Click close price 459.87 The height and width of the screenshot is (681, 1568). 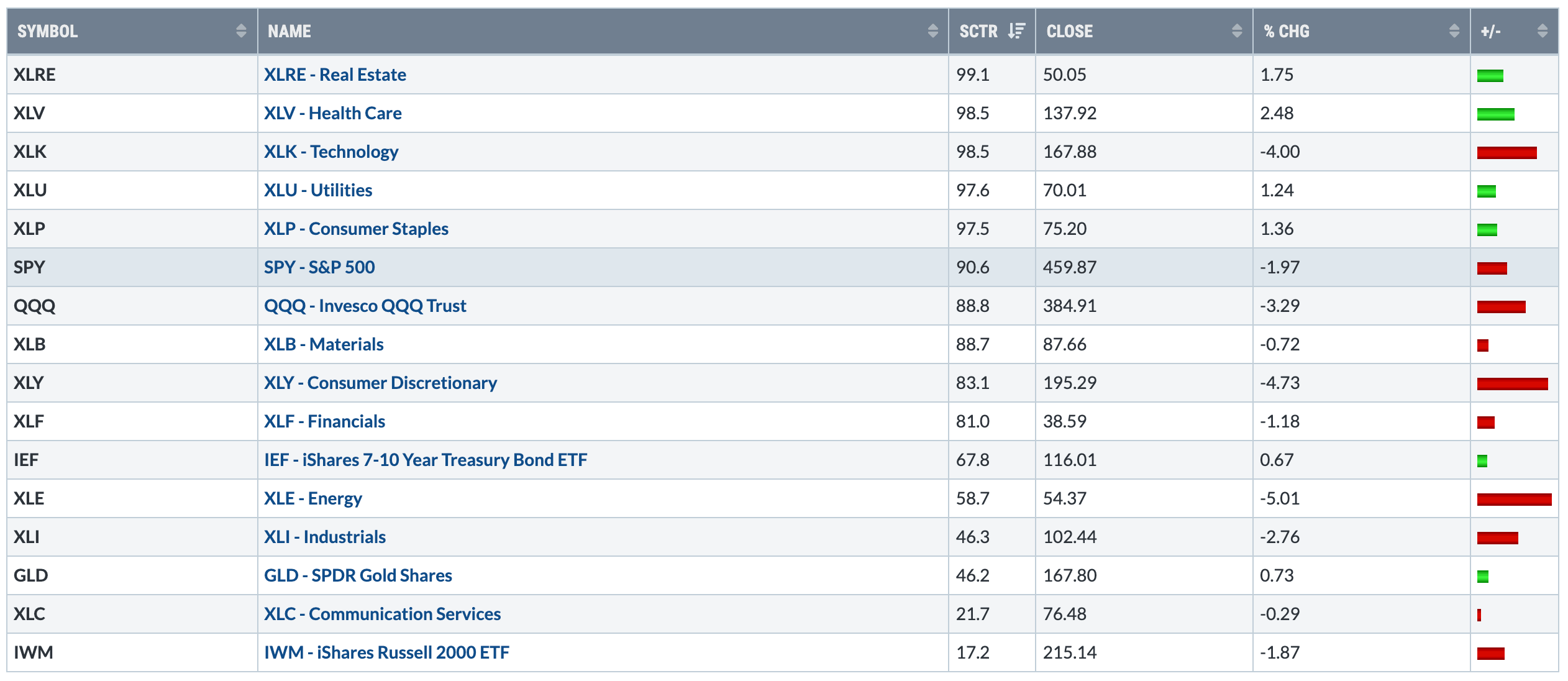coord(1070,267)
